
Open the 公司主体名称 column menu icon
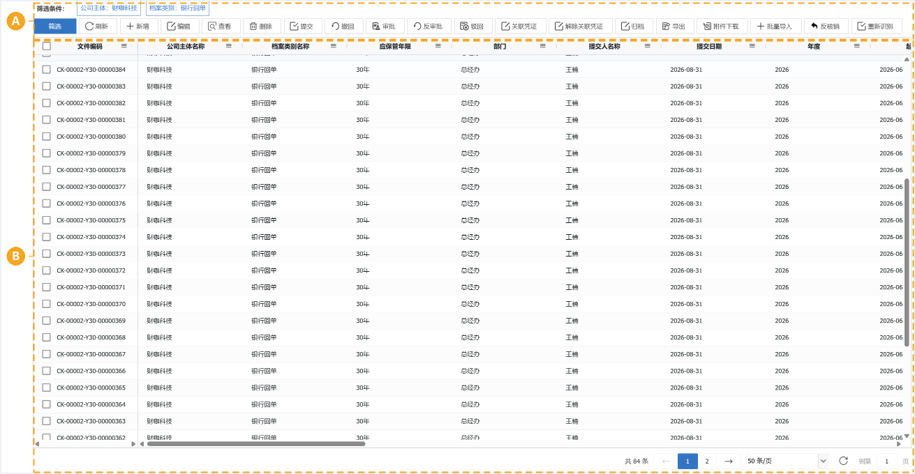click(229, 46)
